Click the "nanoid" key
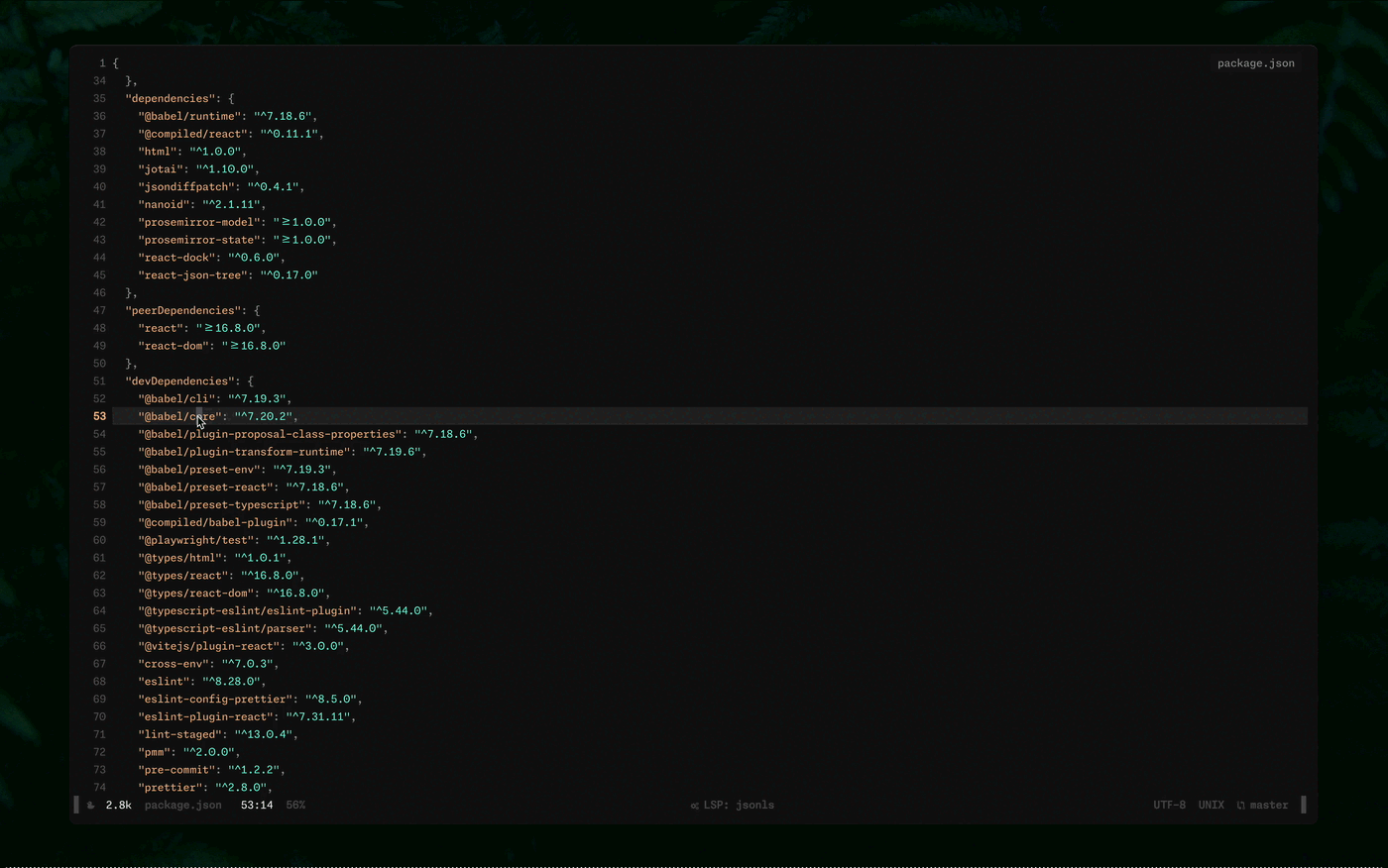Image resolution: width=1388 pixels, height=868 pixels. click(164, 205)
